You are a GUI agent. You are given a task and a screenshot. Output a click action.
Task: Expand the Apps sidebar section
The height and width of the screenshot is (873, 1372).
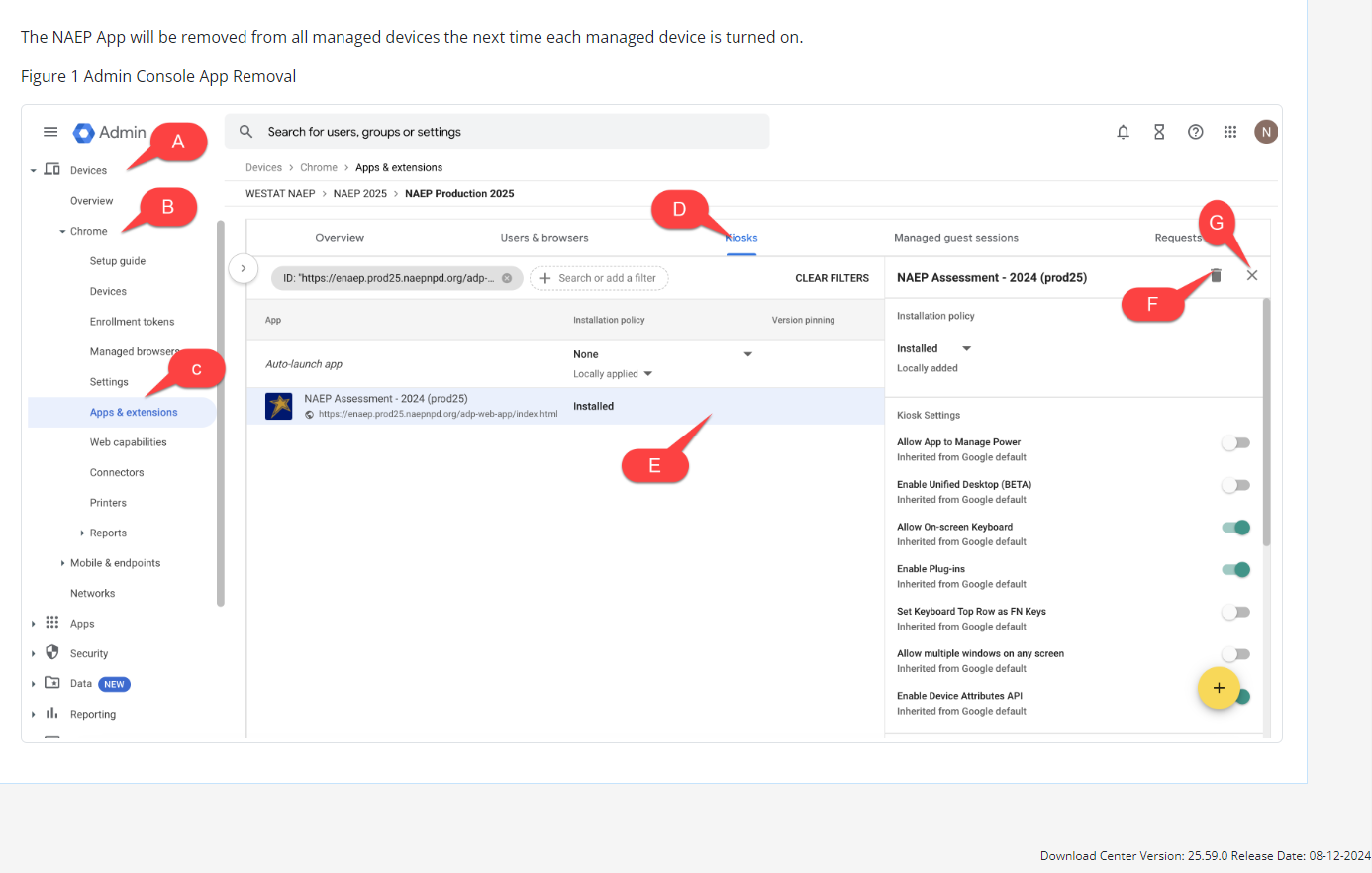click(33, 624)
